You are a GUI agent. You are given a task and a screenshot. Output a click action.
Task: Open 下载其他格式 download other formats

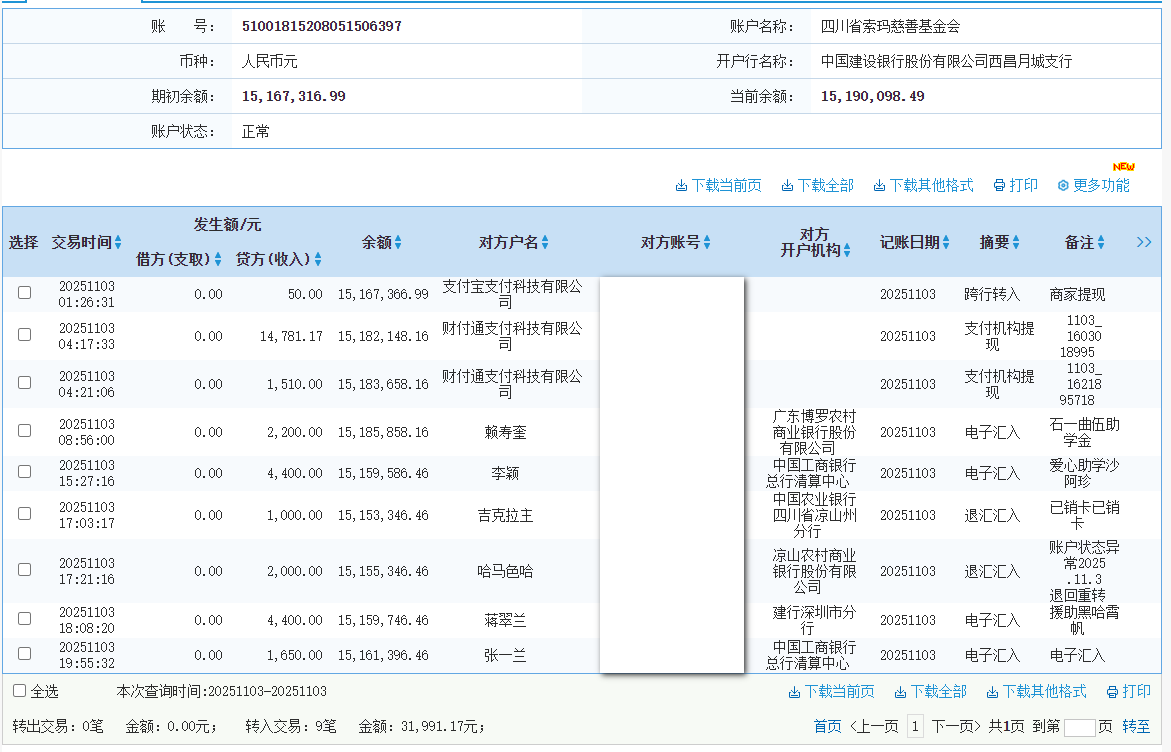click(x=922, y=184)
